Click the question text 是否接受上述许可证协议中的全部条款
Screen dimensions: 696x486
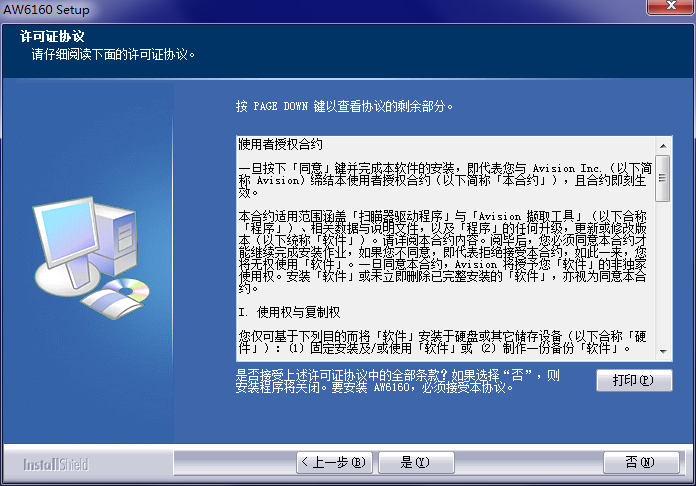(340, 375)
